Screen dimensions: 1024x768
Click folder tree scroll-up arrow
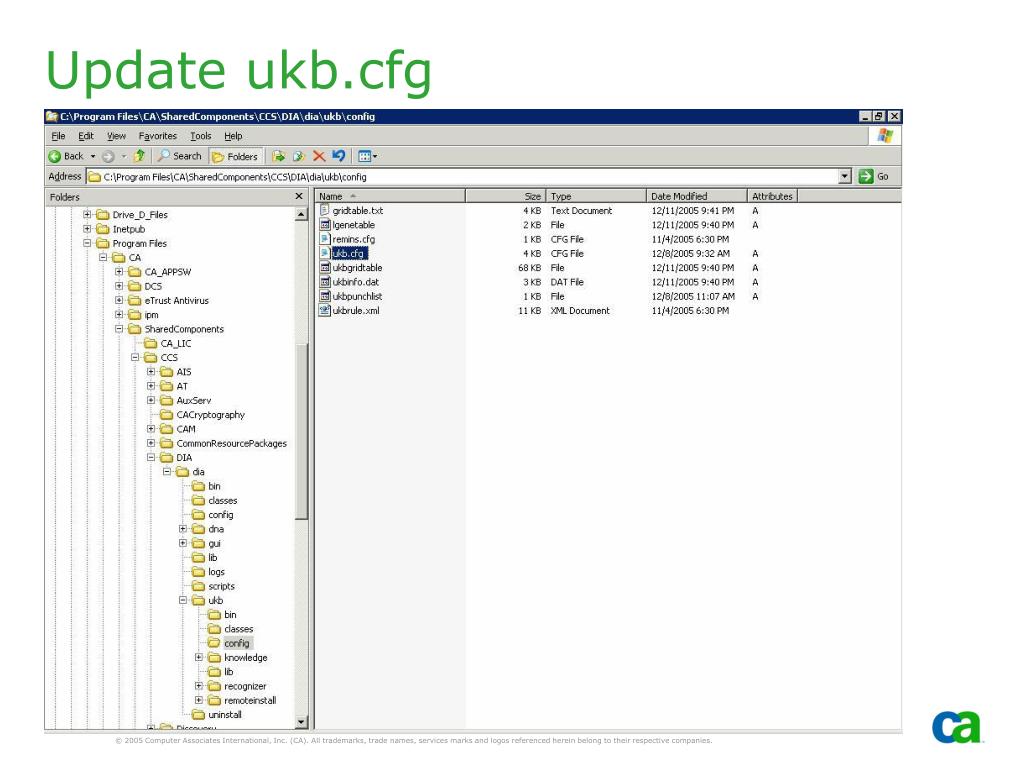301,214
